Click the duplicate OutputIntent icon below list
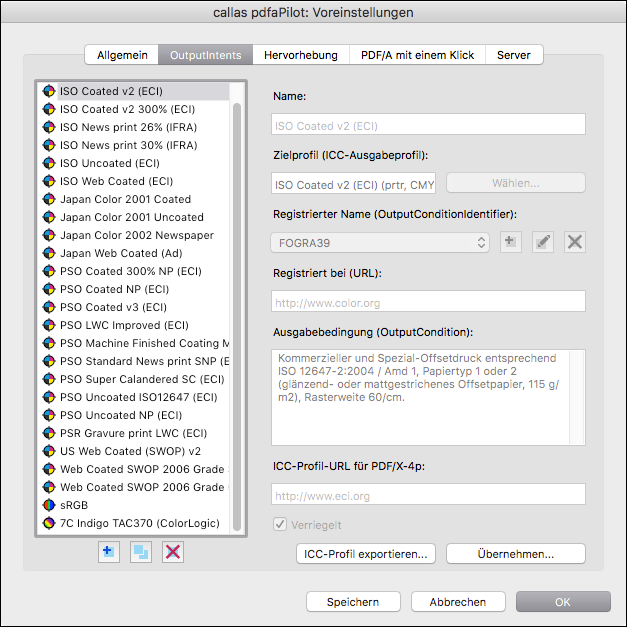The image size is (627, 627). click(141, 552)
